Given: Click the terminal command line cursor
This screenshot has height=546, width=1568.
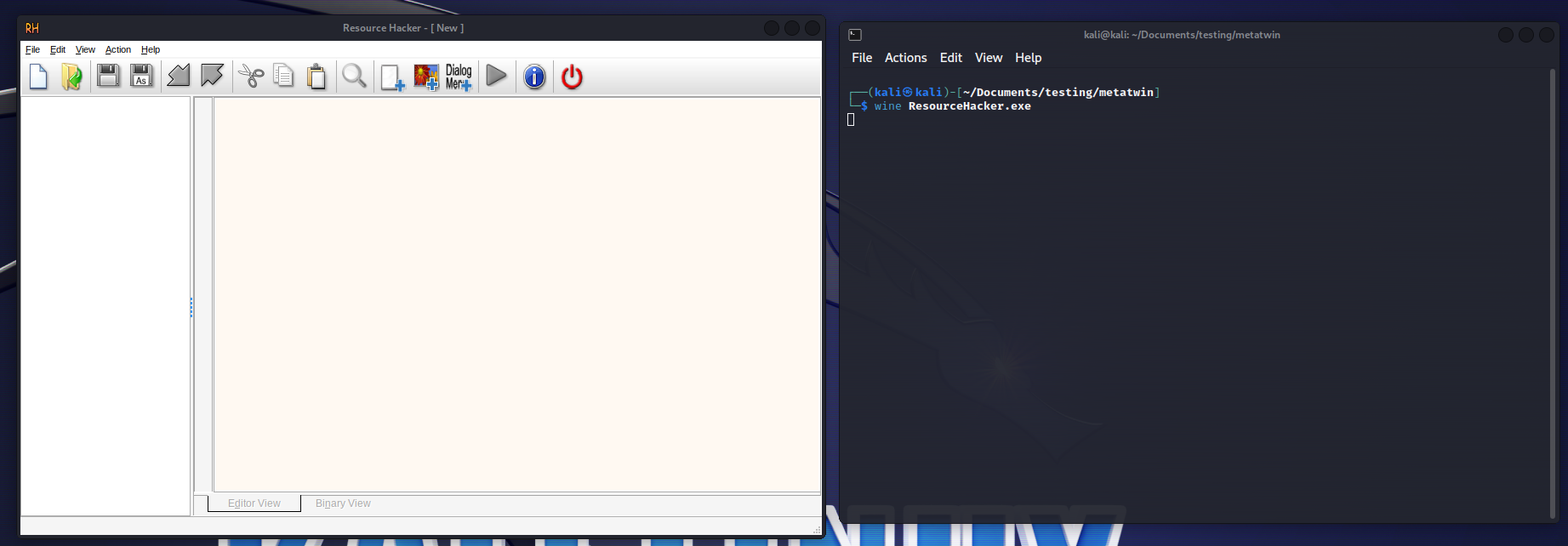Looking at the screenshot, I should [851, 120].
